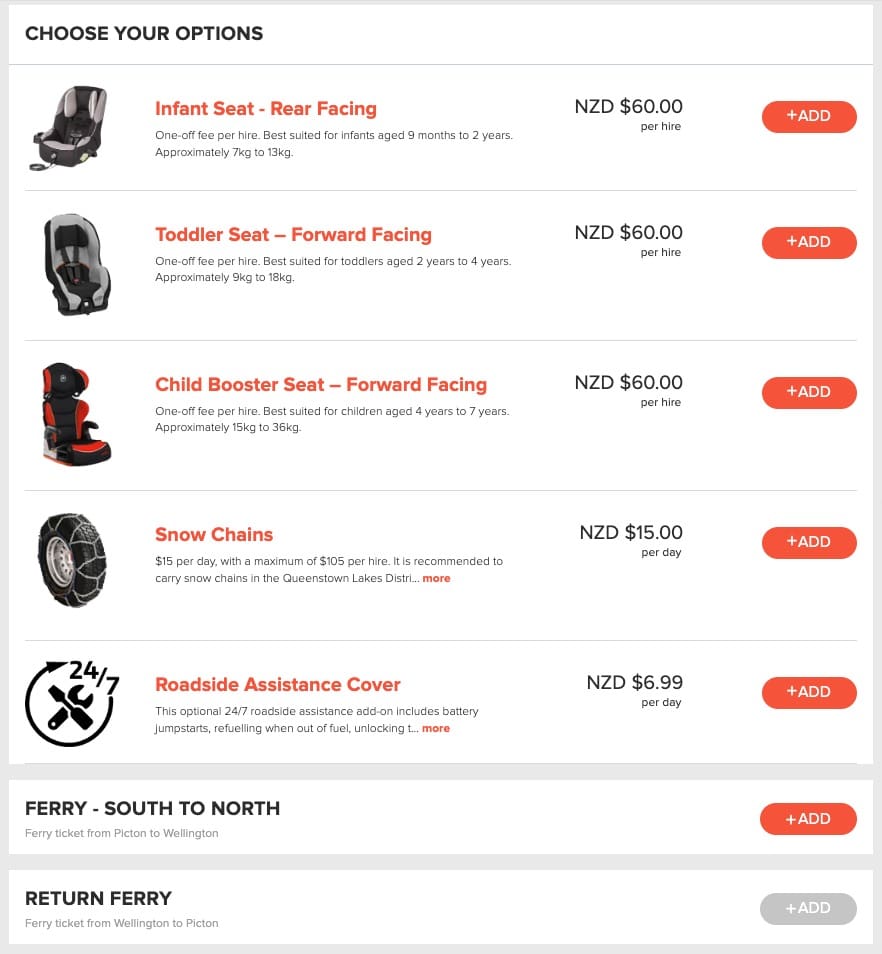
Task: Click the Snow Chains title
Action: coord(214,535)
